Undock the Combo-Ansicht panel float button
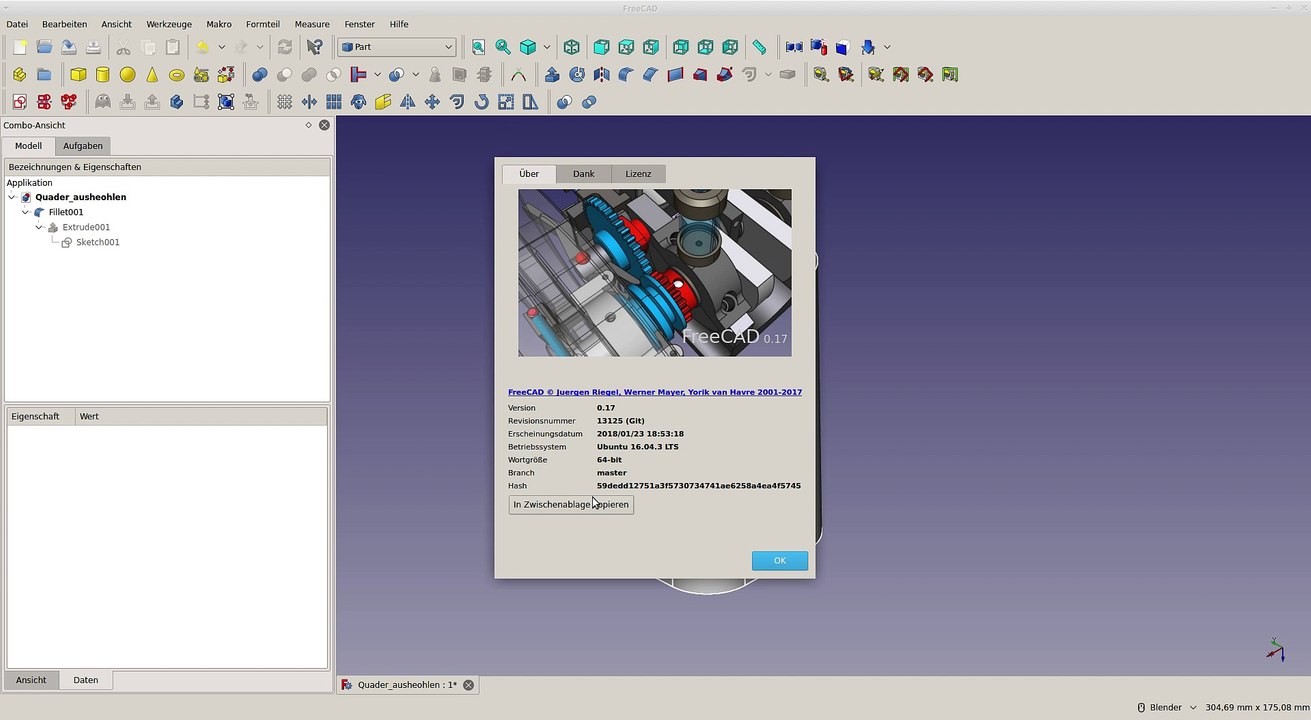Image resolution: width=1311 pixels, height=720 pixels. point(309,125)
